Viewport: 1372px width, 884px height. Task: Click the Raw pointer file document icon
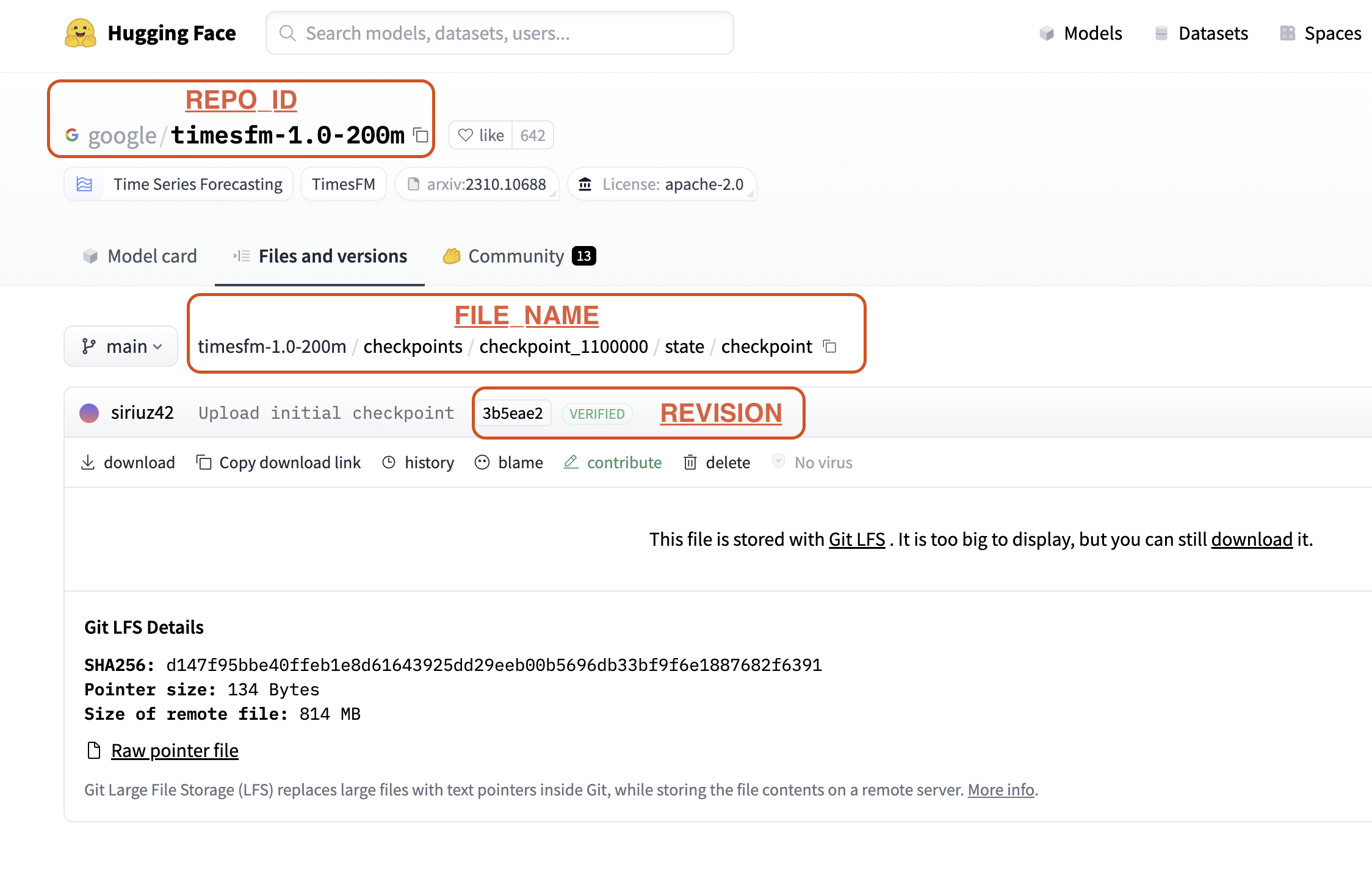[x=94, y=750]
